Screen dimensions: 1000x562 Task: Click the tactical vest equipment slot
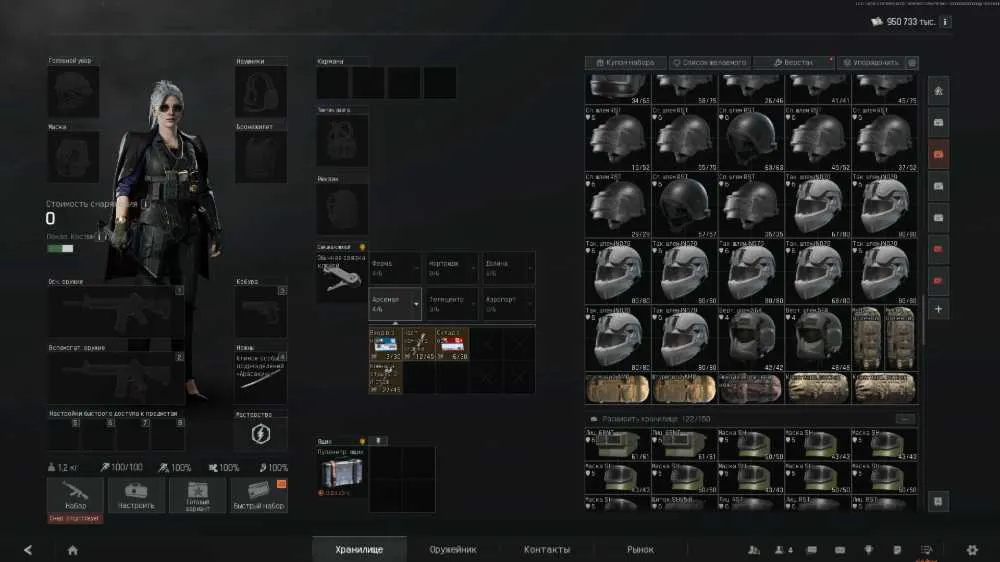342,141
